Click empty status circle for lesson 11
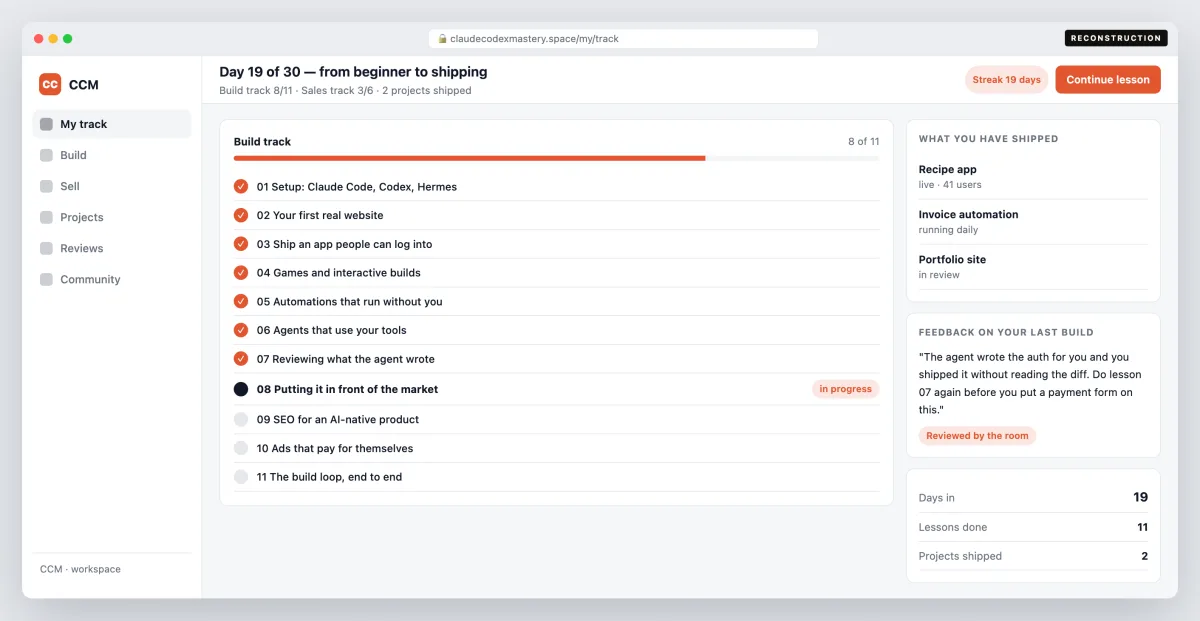1200x621 pixels. [x=241, y=477]
